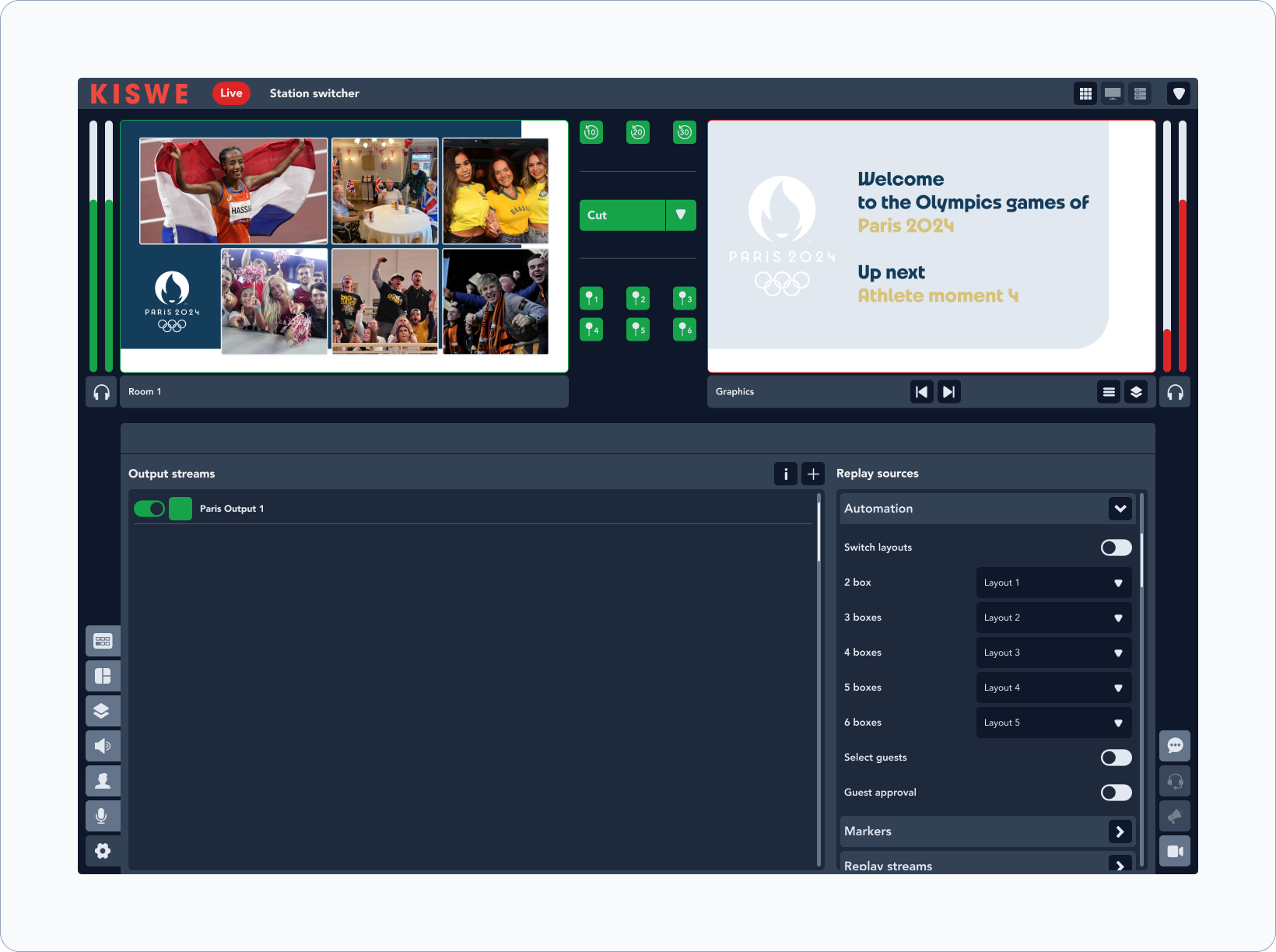Enable Guest approval toggle
This screenshot has height=952, width=1276.
tap(1116, 793)
